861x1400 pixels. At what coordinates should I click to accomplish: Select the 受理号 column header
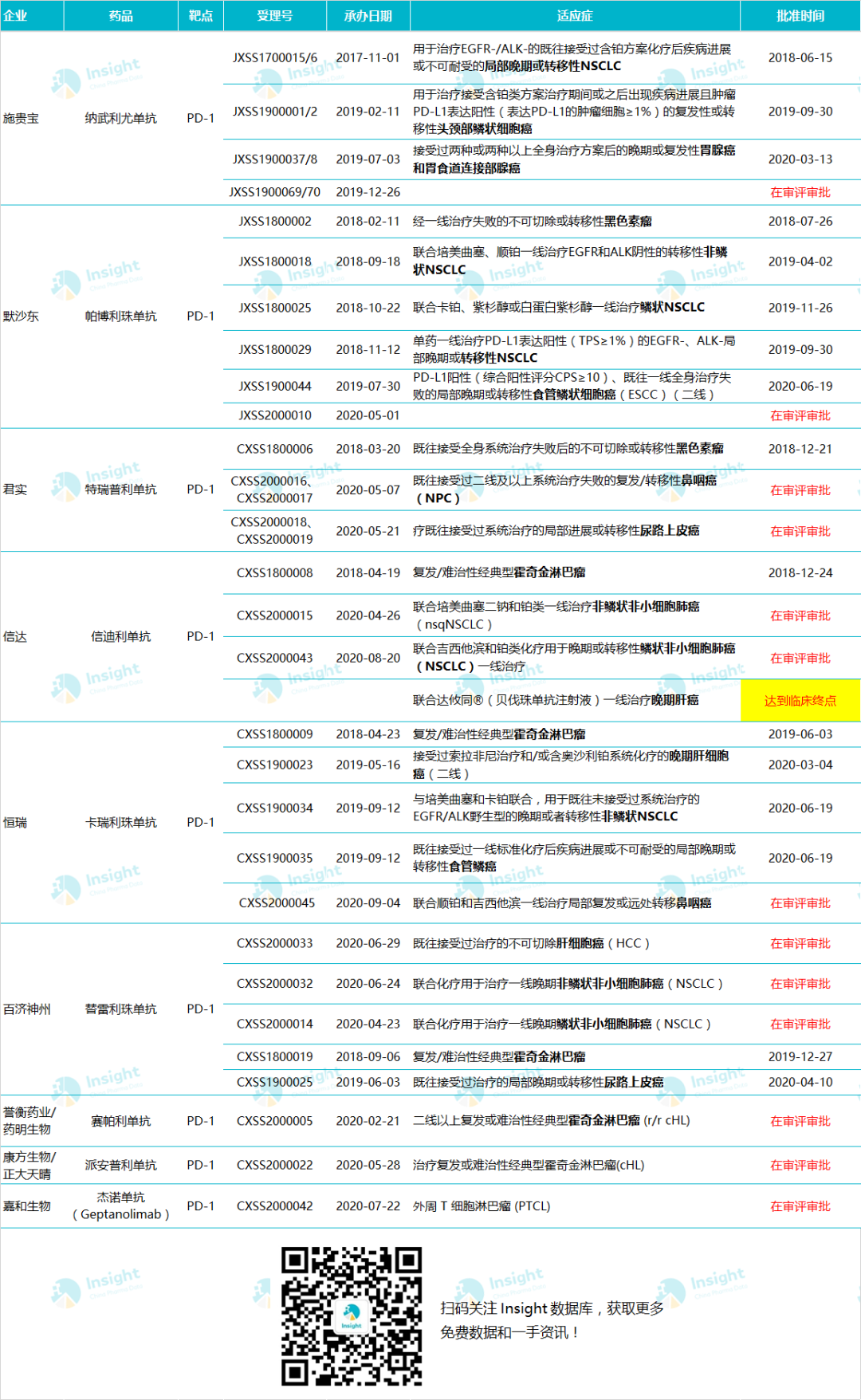point(275,15)
